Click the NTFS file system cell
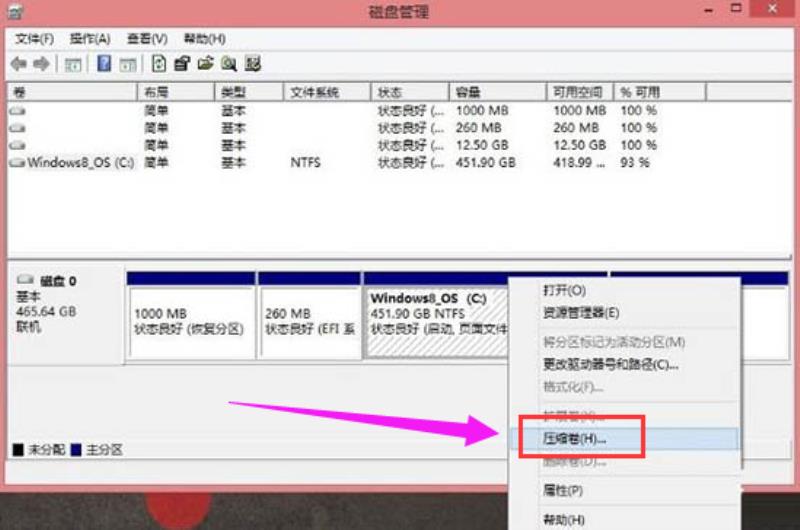800x530 pixels. pos(306,163)
